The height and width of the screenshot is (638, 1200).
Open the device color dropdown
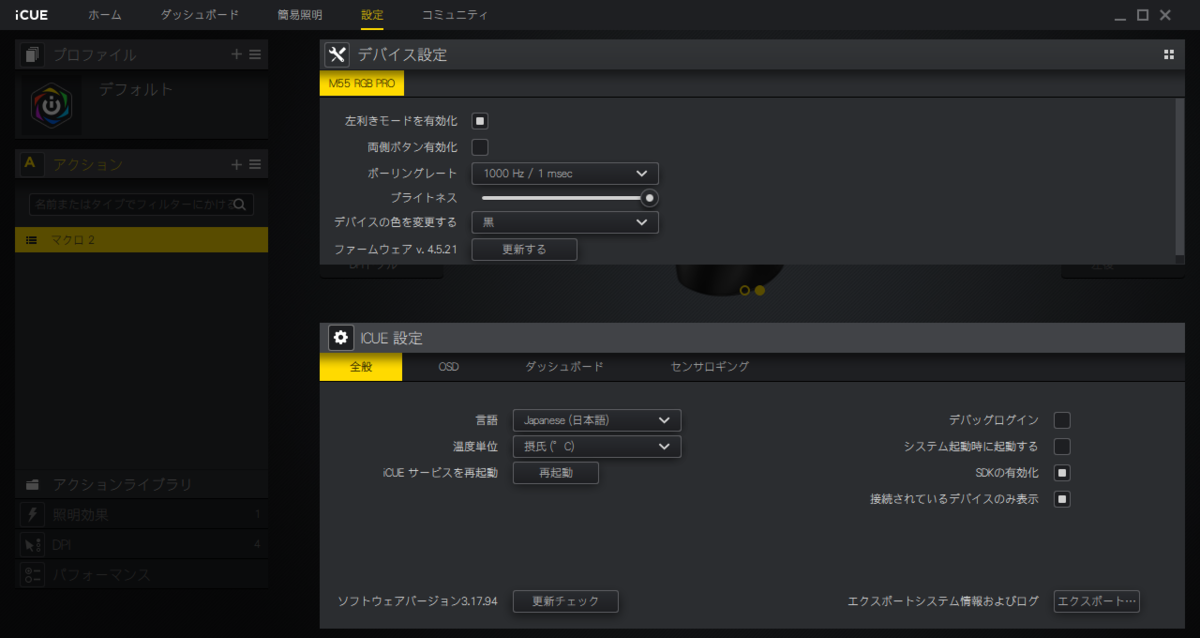pos(565,222)
